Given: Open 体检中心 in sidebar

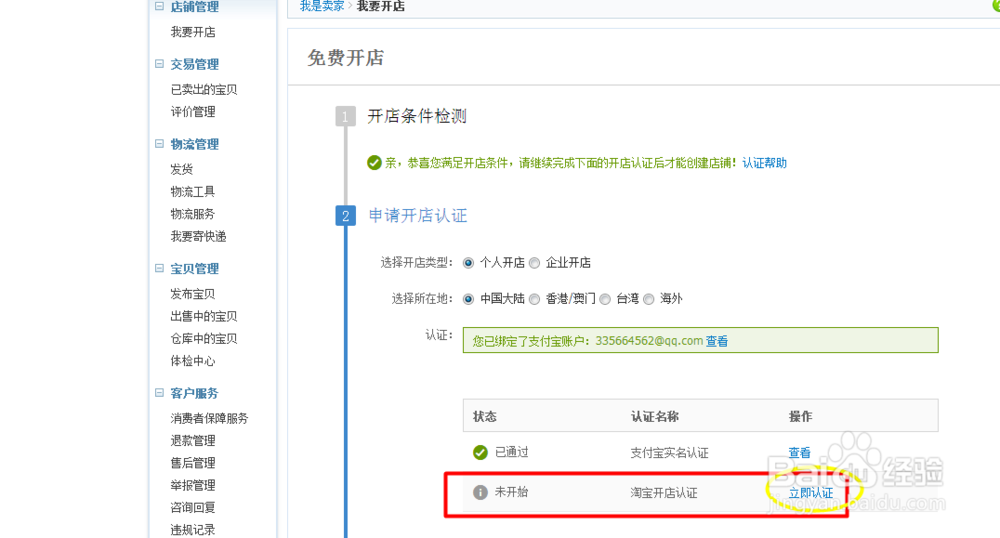Looking at the screenshot, I should point(193,360).
